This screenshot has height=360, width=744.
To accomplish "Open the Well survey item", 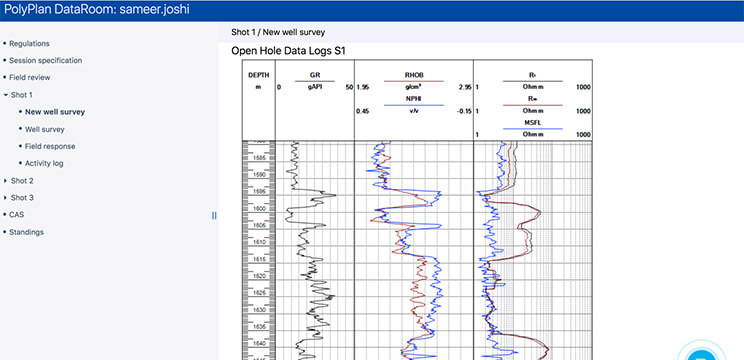I will (x=45, y=129).
